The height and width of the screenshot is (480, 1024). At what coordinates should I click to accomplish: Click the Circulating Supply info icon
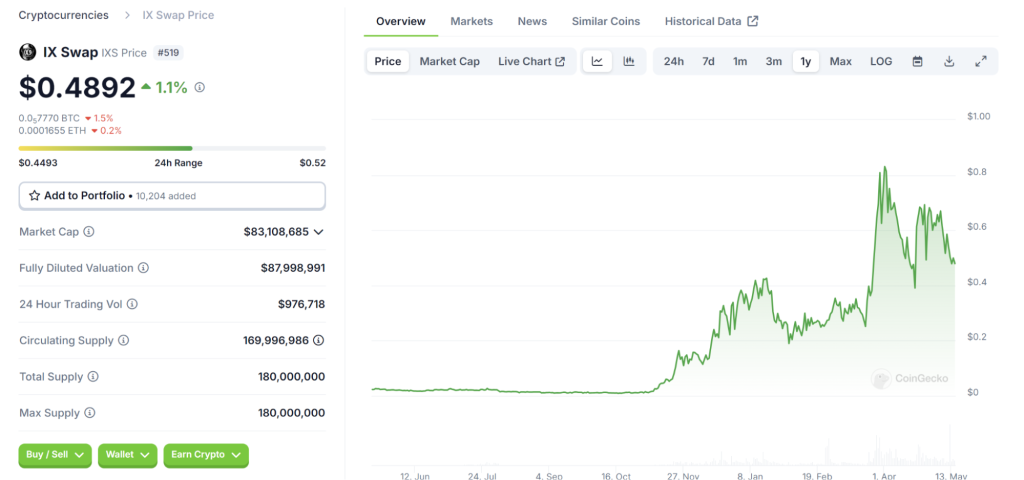coord(124,341)
